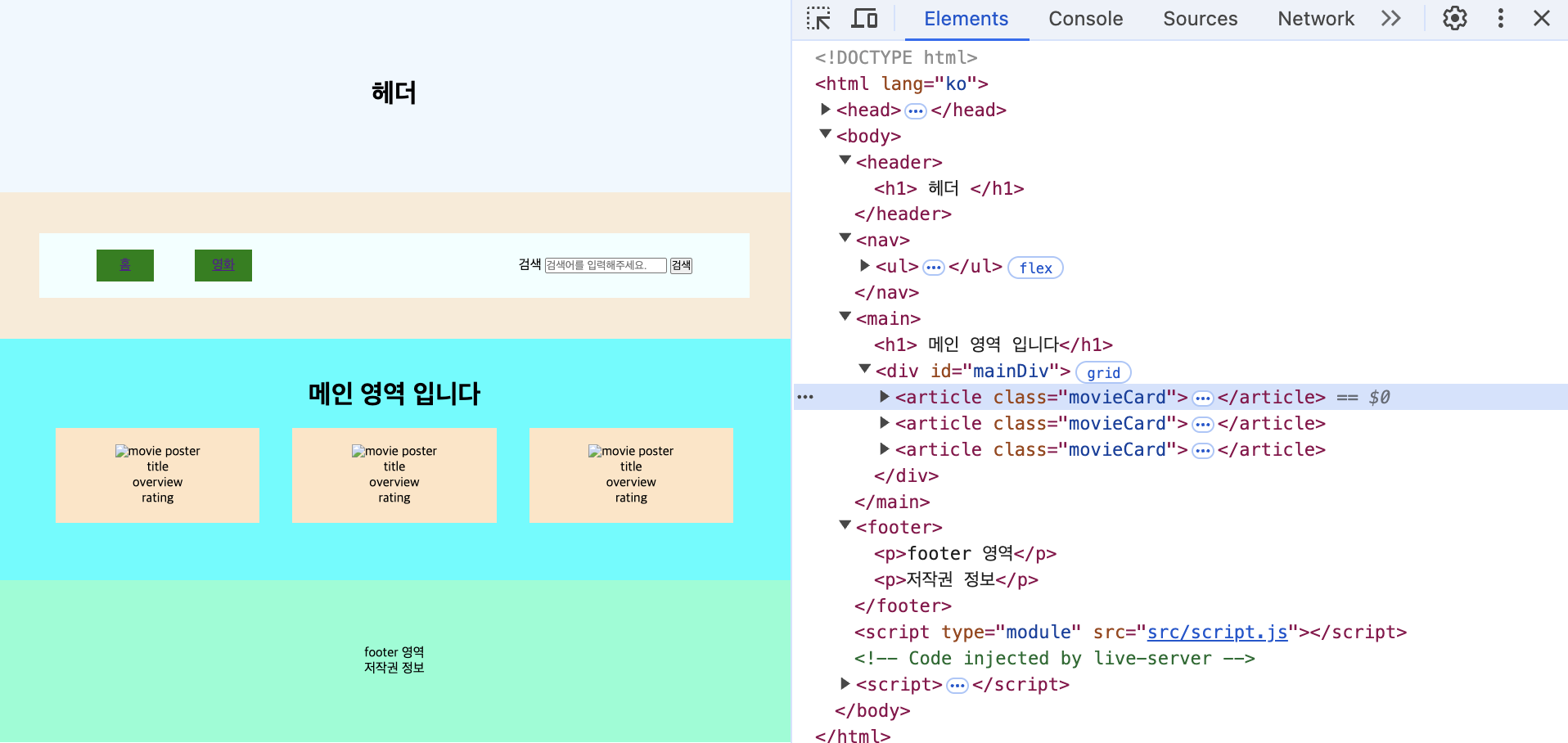Expand the third movieCard article node
Image resolution: width=1568 pixels, height=743 pixels.
click(884, 448)
